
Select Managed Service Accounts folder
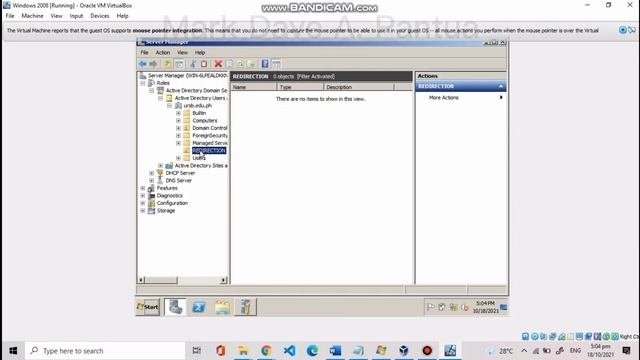(x=209, y=143)
